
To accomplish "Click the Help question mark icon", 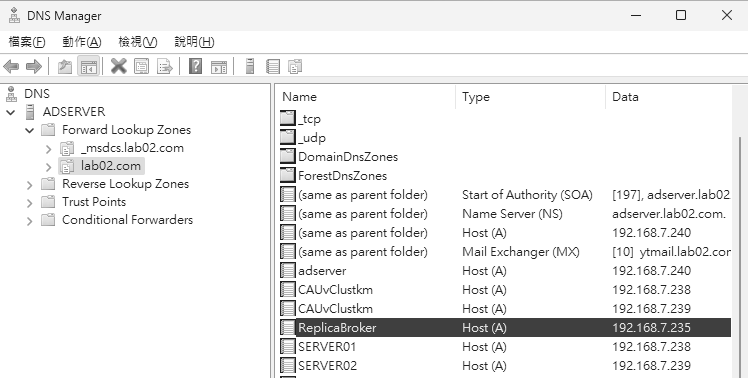I will [196, 66].
